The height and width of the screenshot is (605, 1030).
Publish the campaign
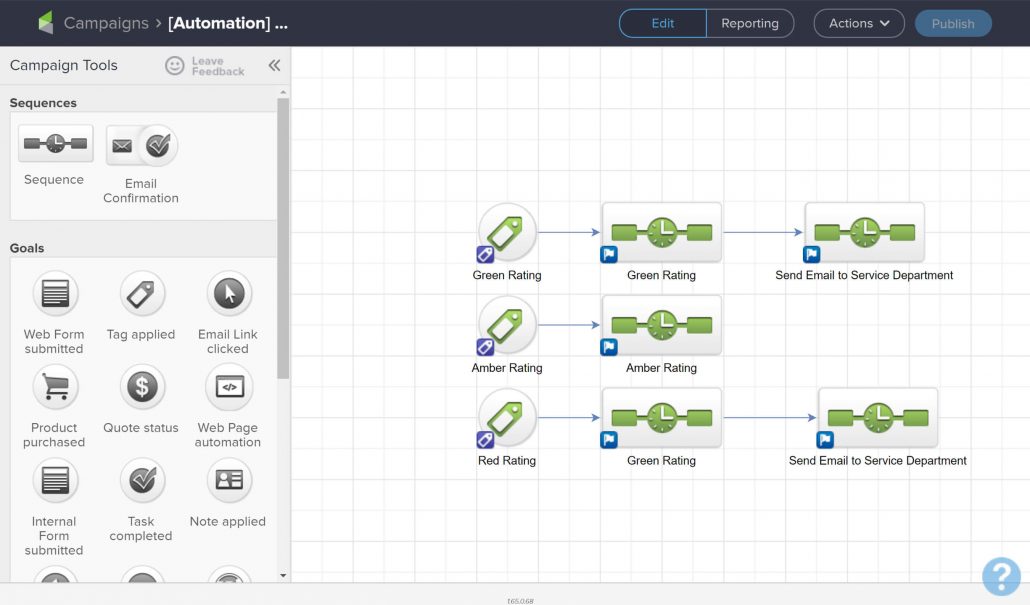click(x=953, y=24)
